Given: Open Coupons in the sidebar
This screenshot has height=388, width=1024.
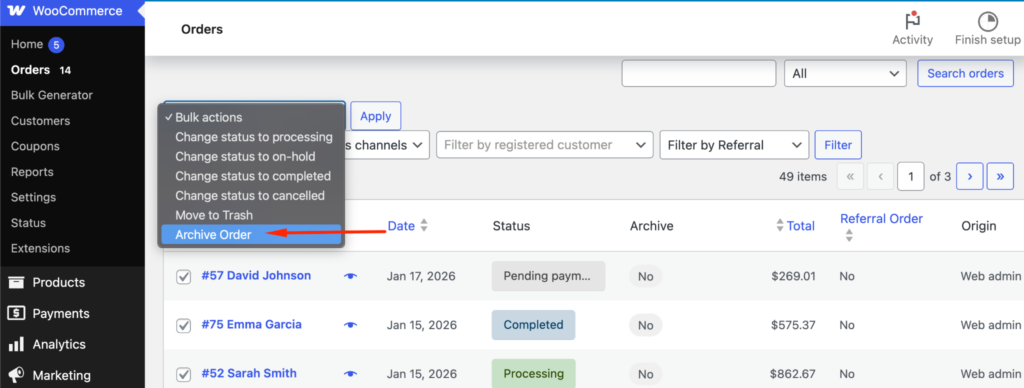Looking at the screenshot, I should 35,146.
